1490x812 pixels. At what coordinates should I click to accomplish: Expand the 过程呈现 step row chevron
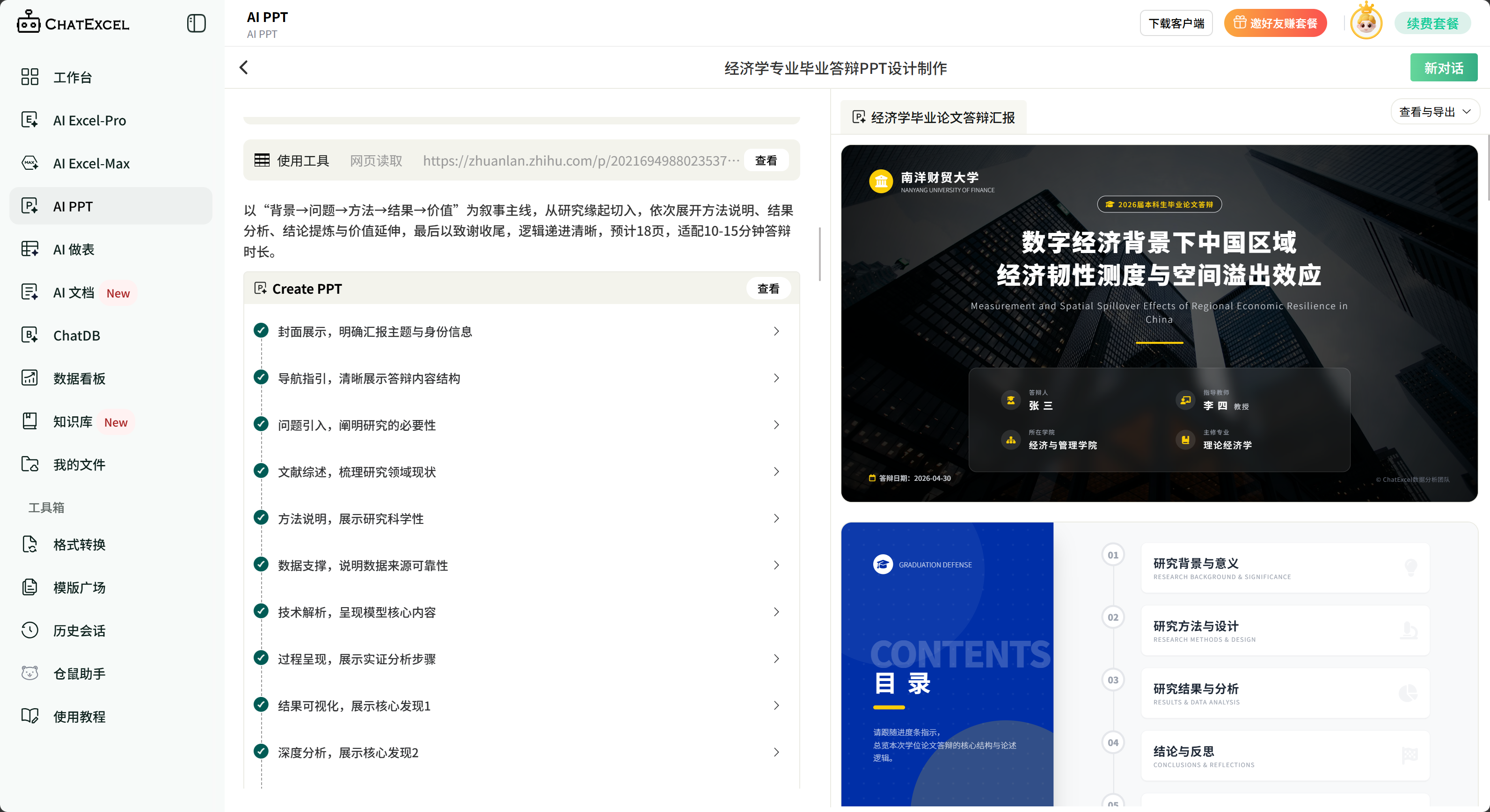776,659
